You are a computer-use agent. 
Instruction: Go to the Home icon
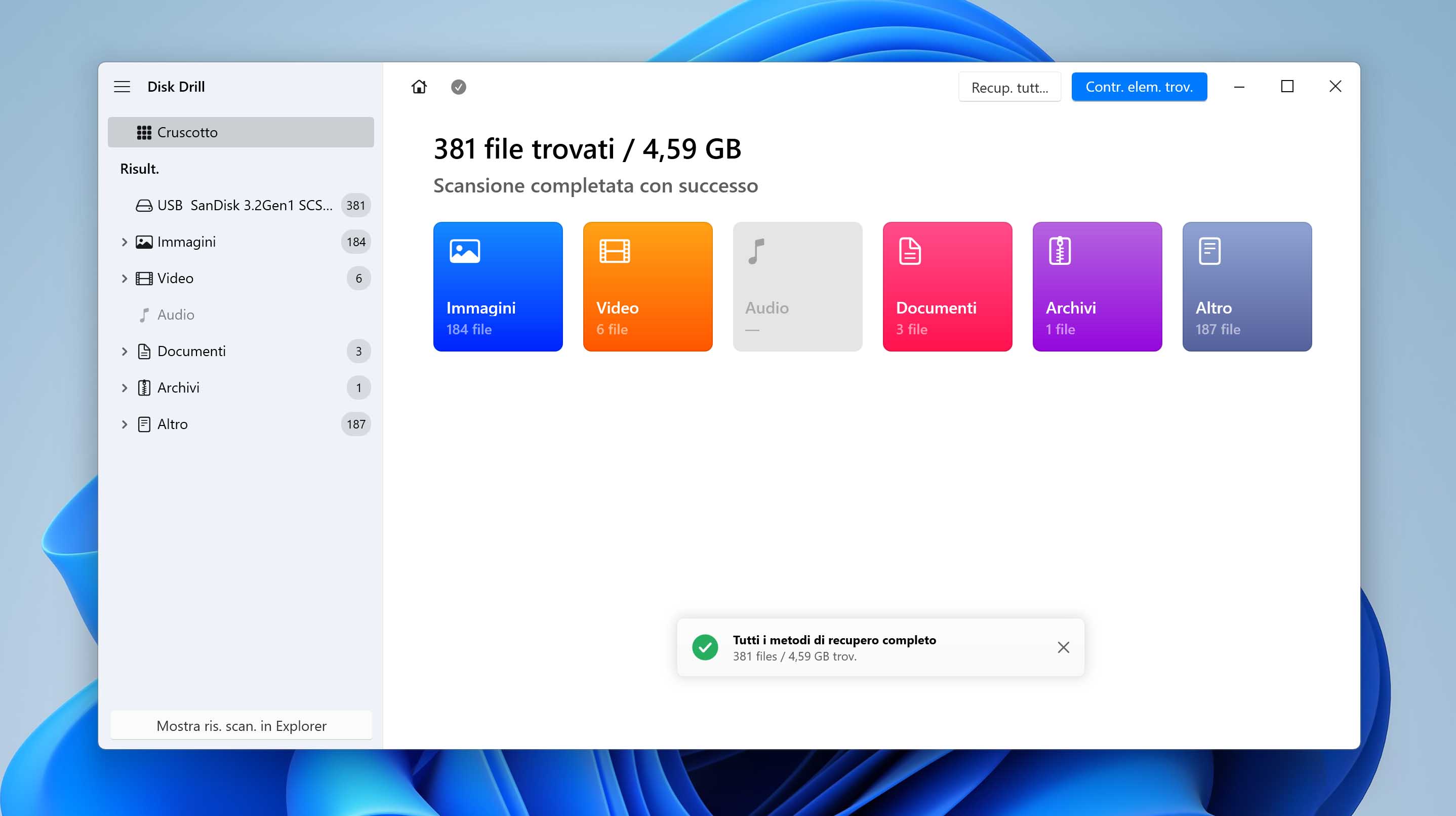[x=419, y=87]
